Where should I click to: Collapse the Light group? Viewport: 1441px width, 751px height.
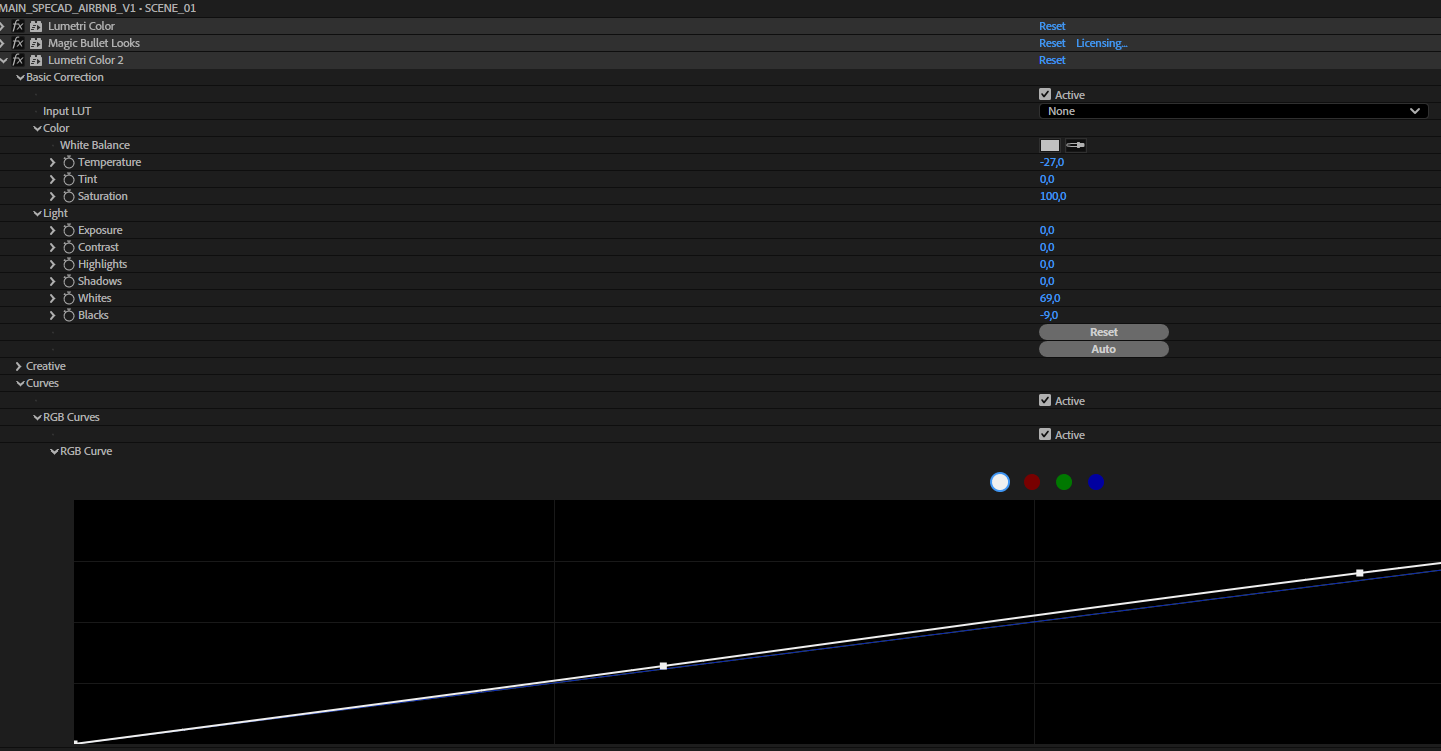point(37,213)
